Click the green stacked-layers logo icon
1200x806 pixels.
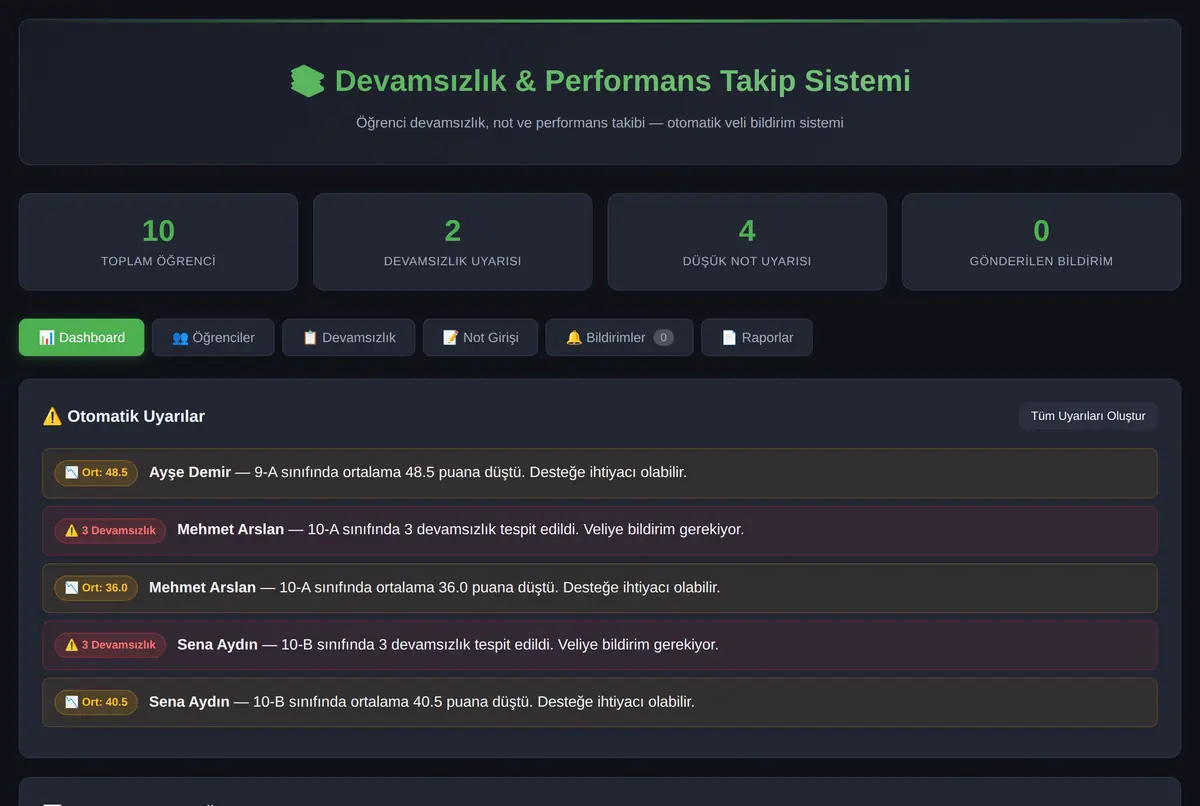[x=307, y=81]
